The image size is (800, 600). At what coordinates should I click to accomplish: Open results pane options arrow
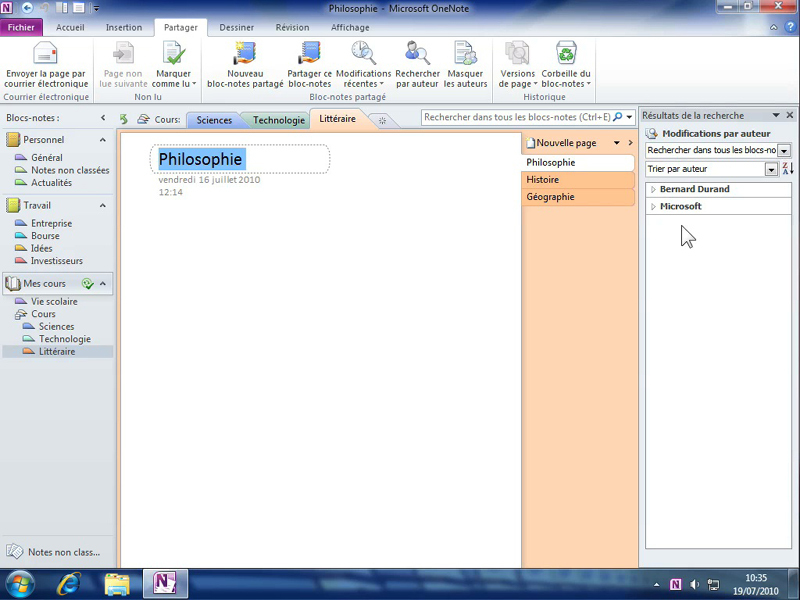776,115
